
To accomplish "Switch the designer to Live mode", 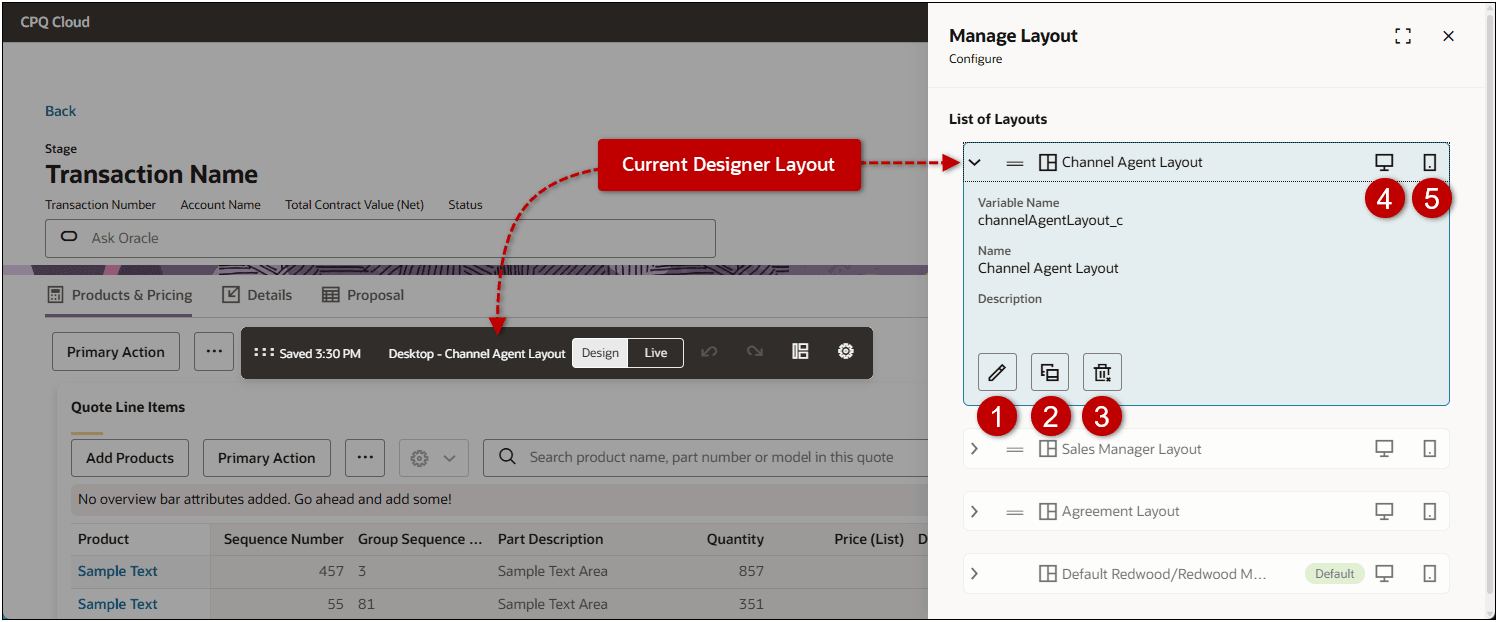I will (x=656, y=352).
